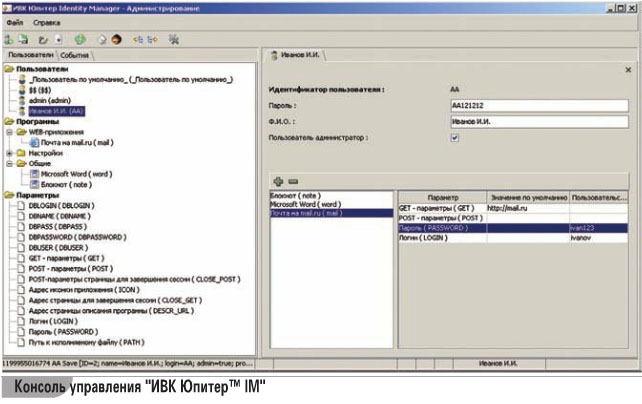Select the Логин ( LOGIN ) table row
The height and width of the screenshot is (404, 642).
click(513, 238)
